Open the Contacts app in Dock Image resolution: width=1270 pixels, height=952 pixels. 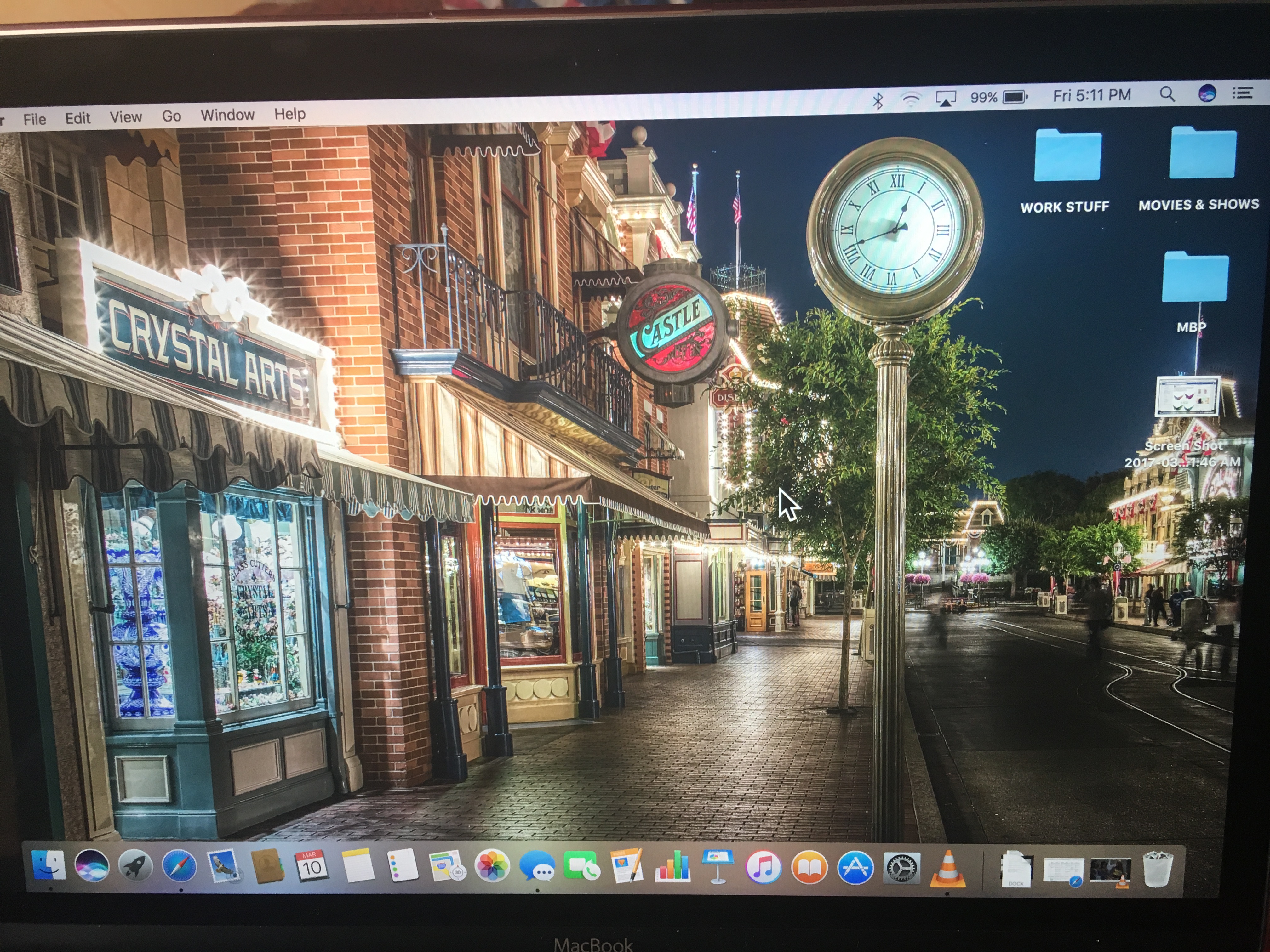click(x=267, y=865)
